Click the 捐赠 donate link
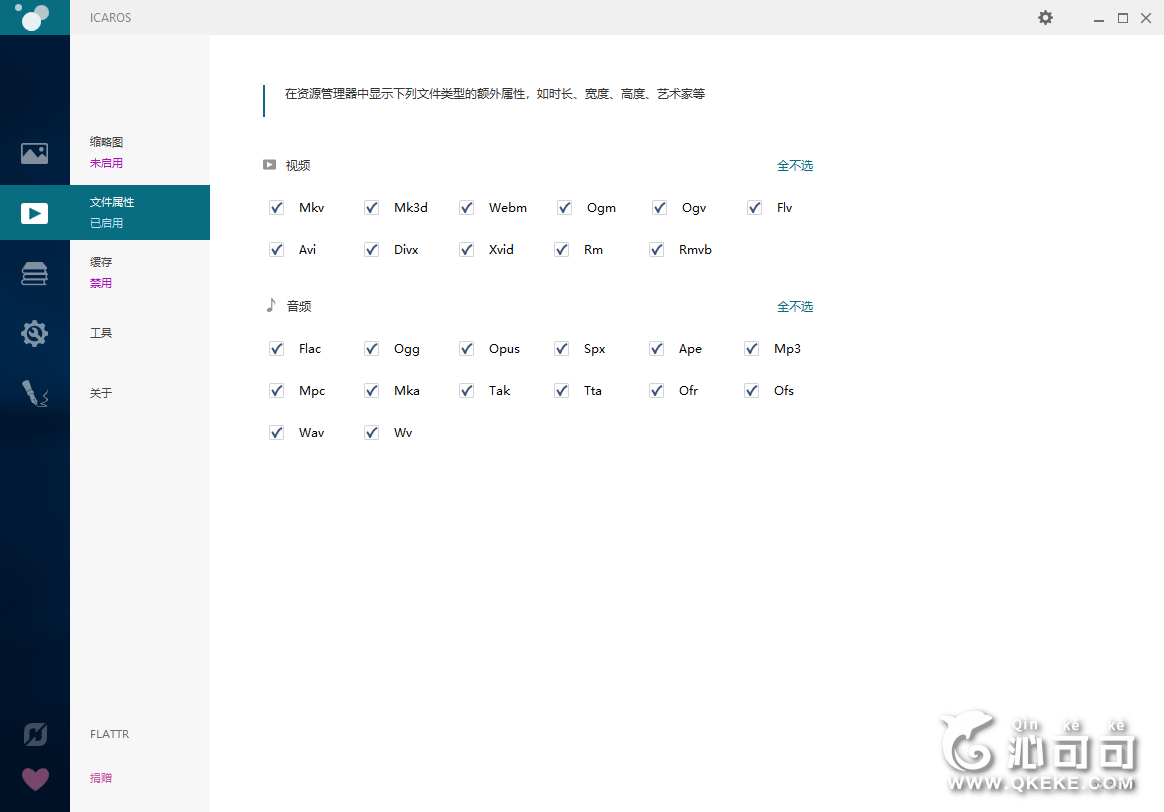This screenshot has width=1164, height=812. click(x=101, y=778)
